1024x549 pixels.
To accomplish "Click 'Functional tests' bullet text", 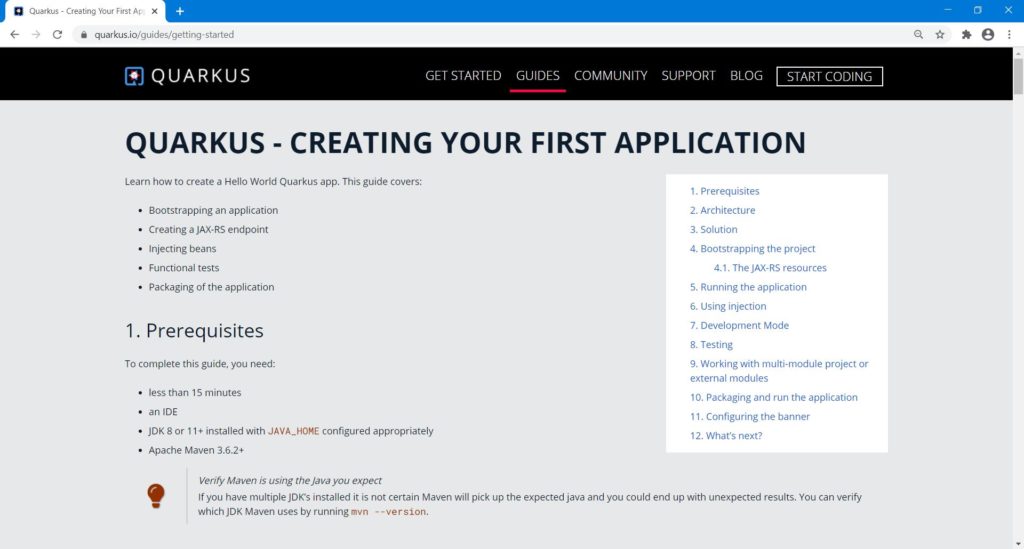I will pos(184,268).
